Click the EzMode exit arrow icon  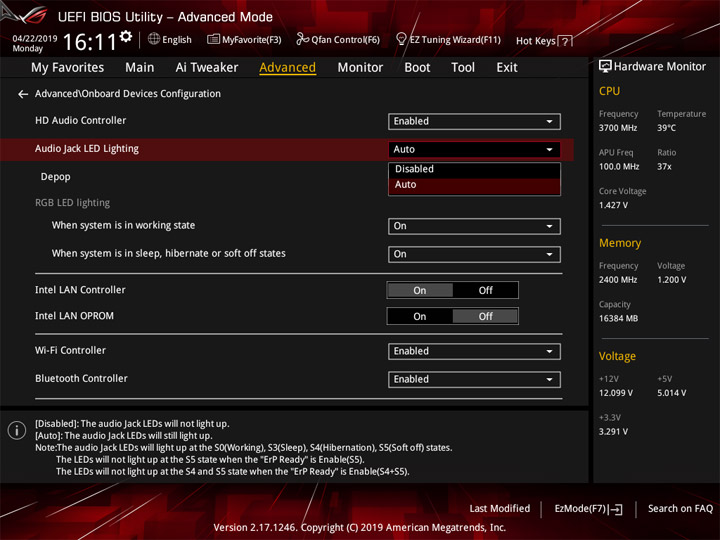[617, 509]
